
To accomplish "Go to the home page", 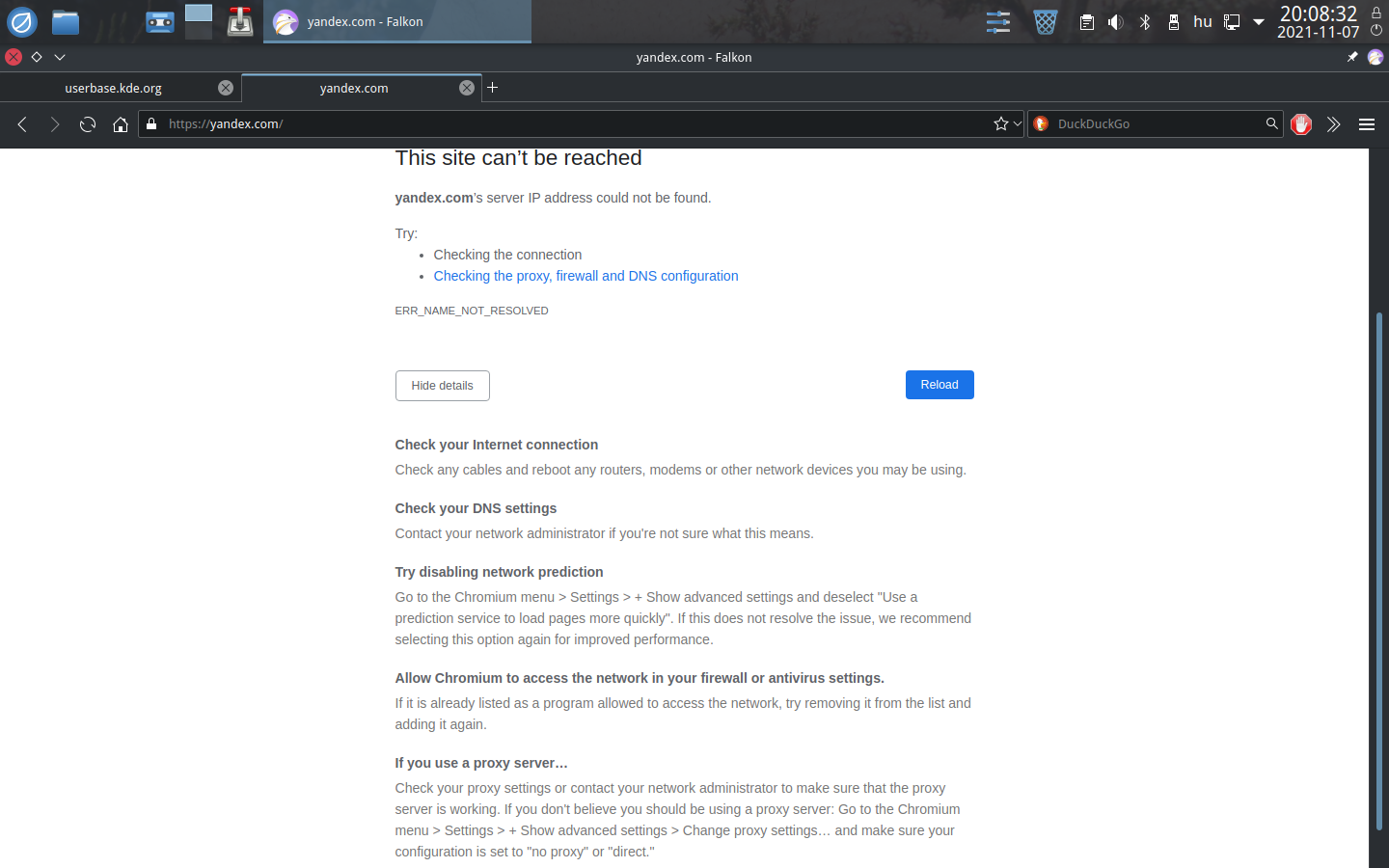I will 121,123.
